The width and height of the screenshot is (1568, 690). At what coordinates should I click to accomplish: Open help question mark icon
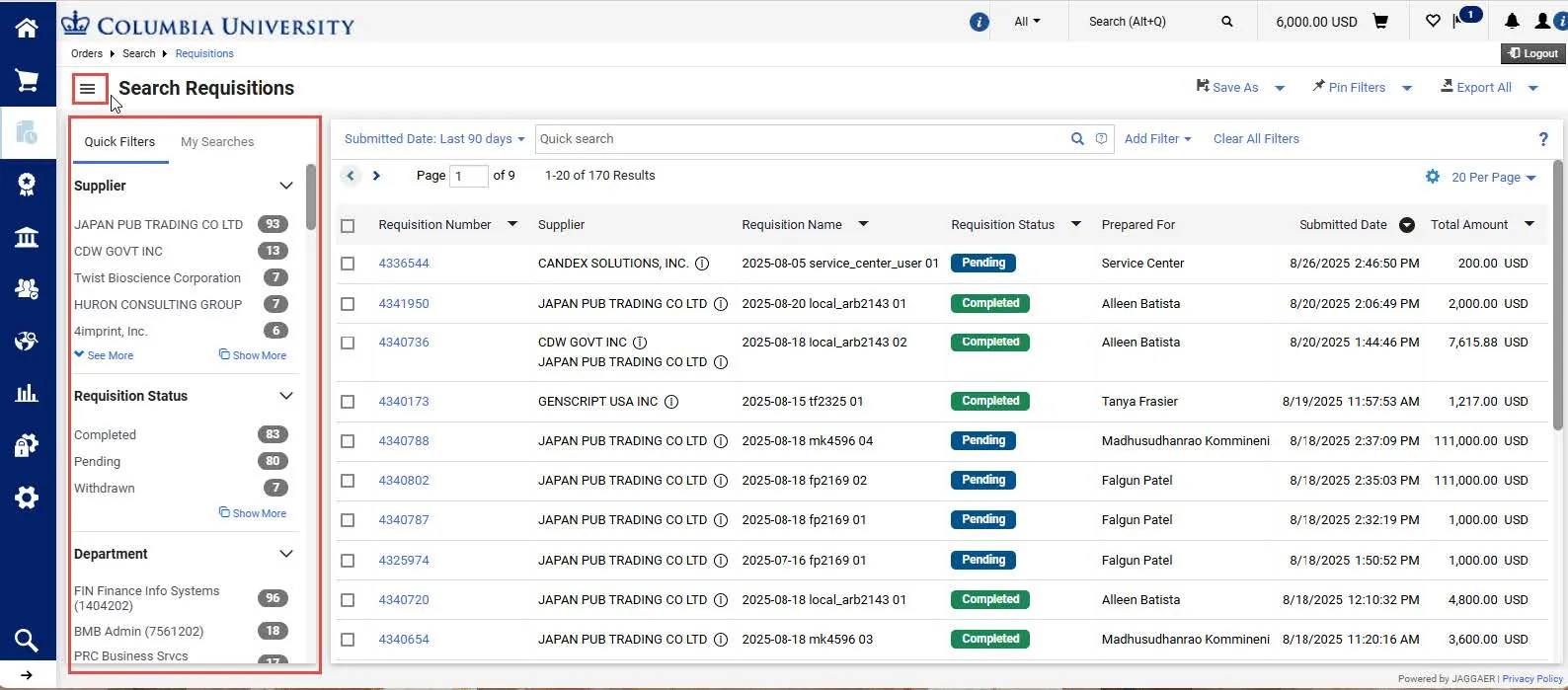click(1543, 139)
